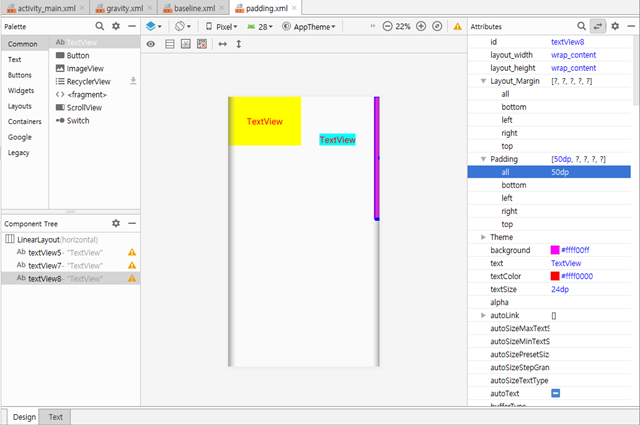This screenshot has width=640, height=426.
Task: Open layout_width wrap_content value
Action: 590,55
